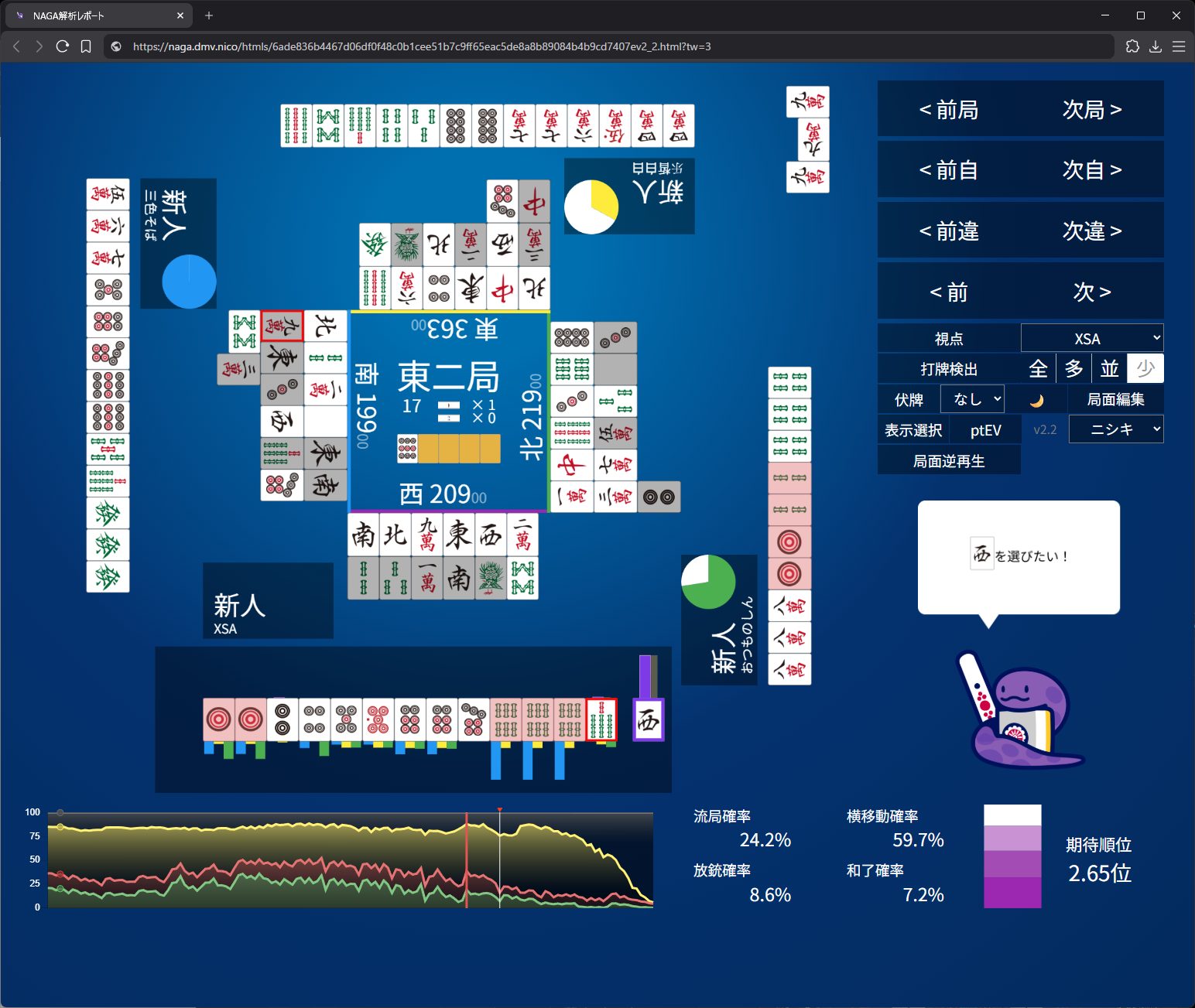The width and height of the screenshot is (1195, 1008).
Task: Click the red marker on the probability timeline
Action: [500, 810]
